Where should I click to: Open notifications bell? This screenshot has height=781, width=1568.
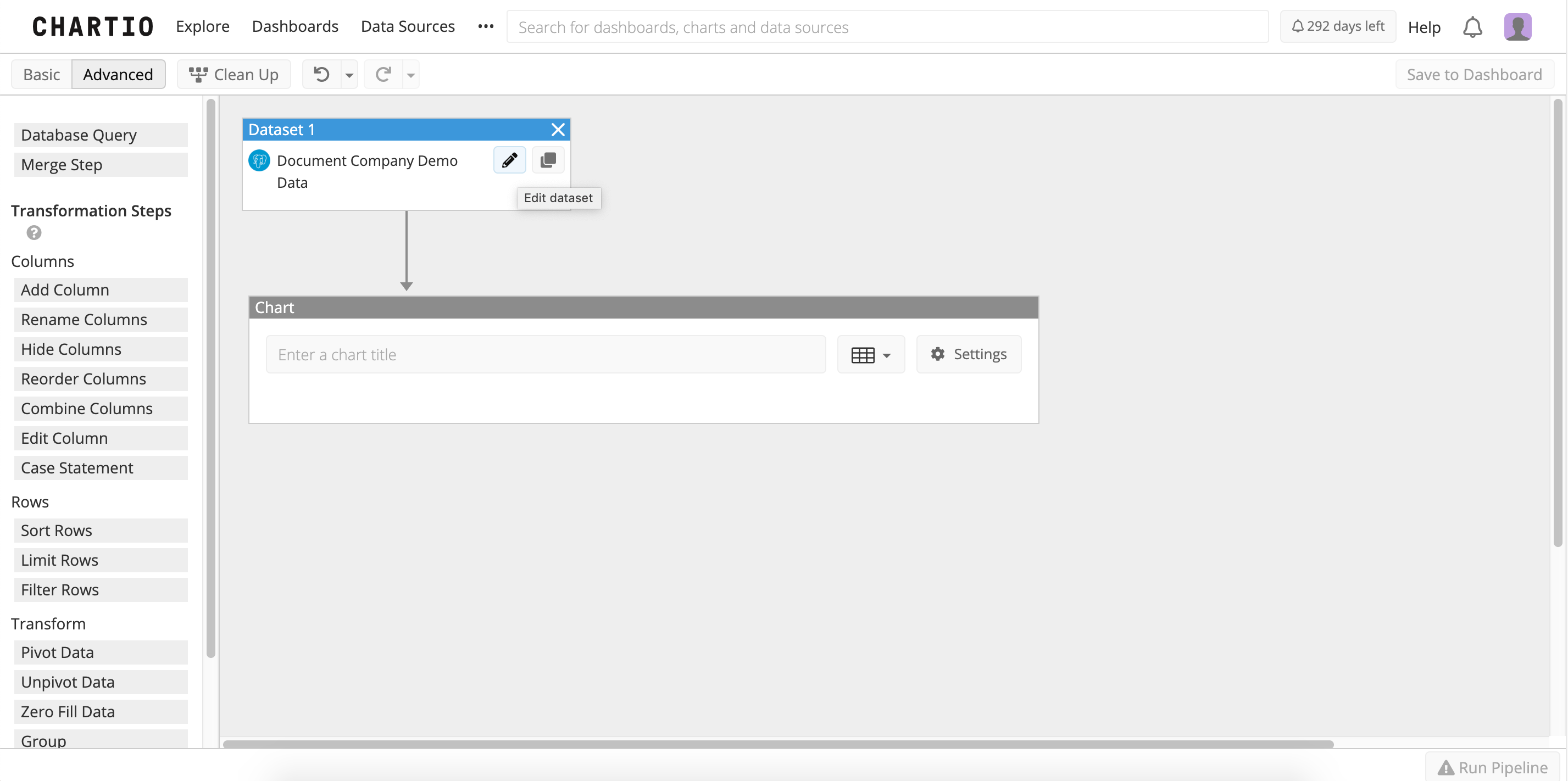point(1472,27)
